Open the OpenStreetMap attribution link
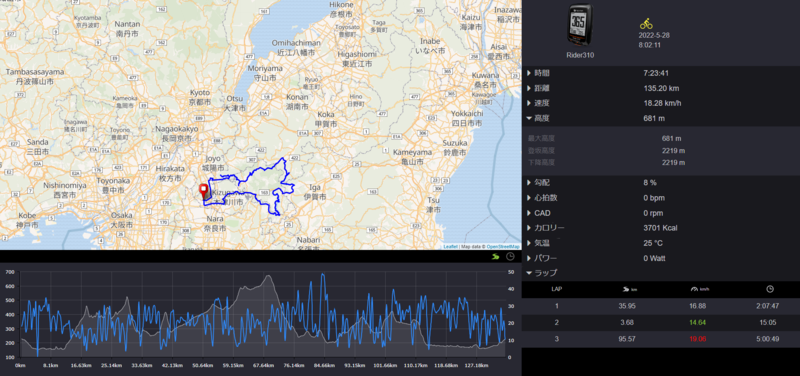The width and height of the screenshot is (800, 376). tap(503, 246)
